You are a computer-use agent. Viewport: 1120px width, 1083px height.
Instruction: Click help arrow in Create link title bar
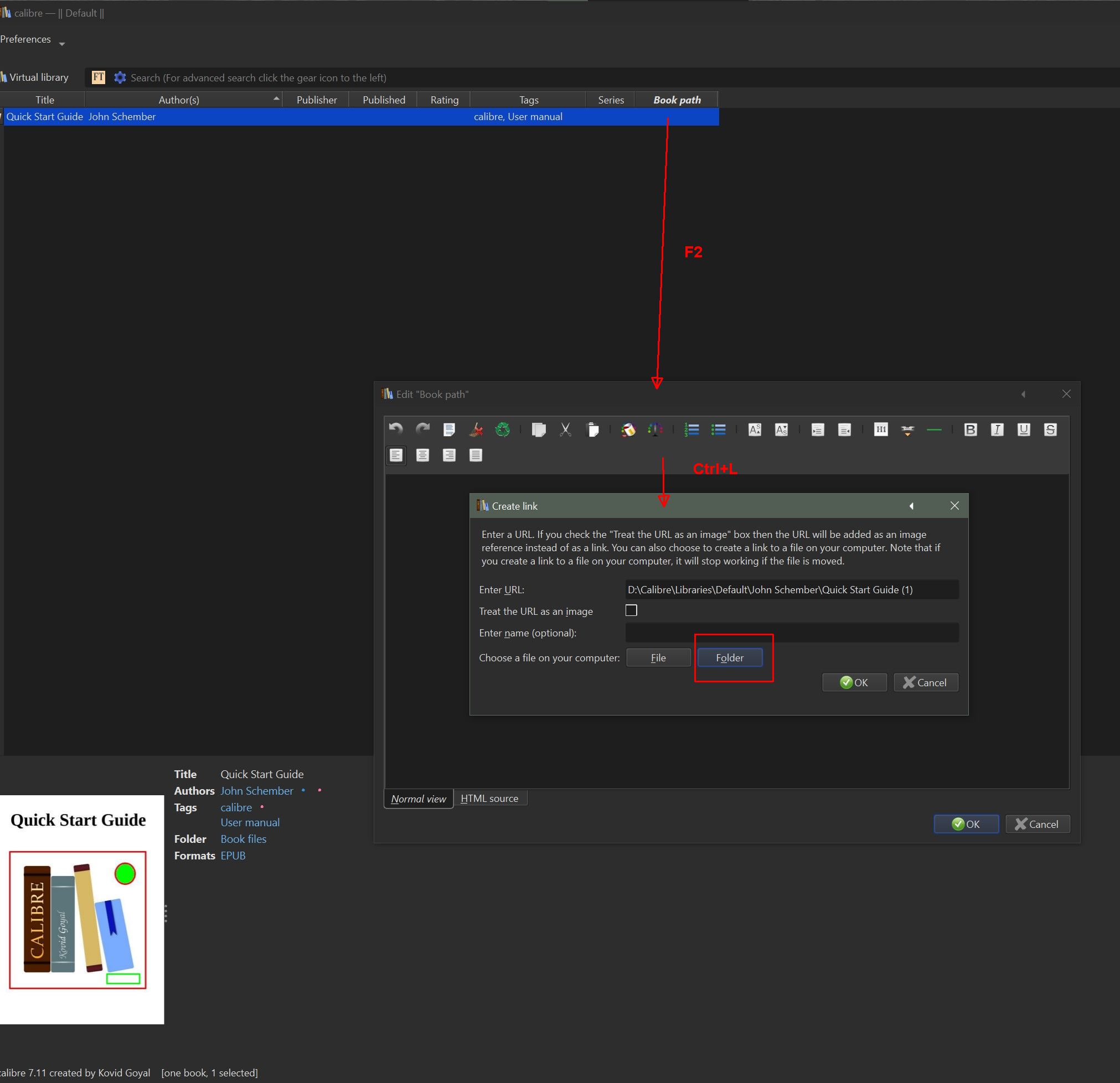click(x=911, y=506)
